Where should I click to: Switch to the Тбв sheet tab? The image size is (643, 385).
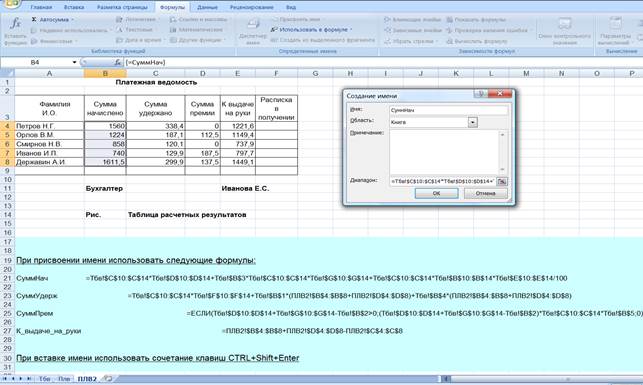click(44, 379)
